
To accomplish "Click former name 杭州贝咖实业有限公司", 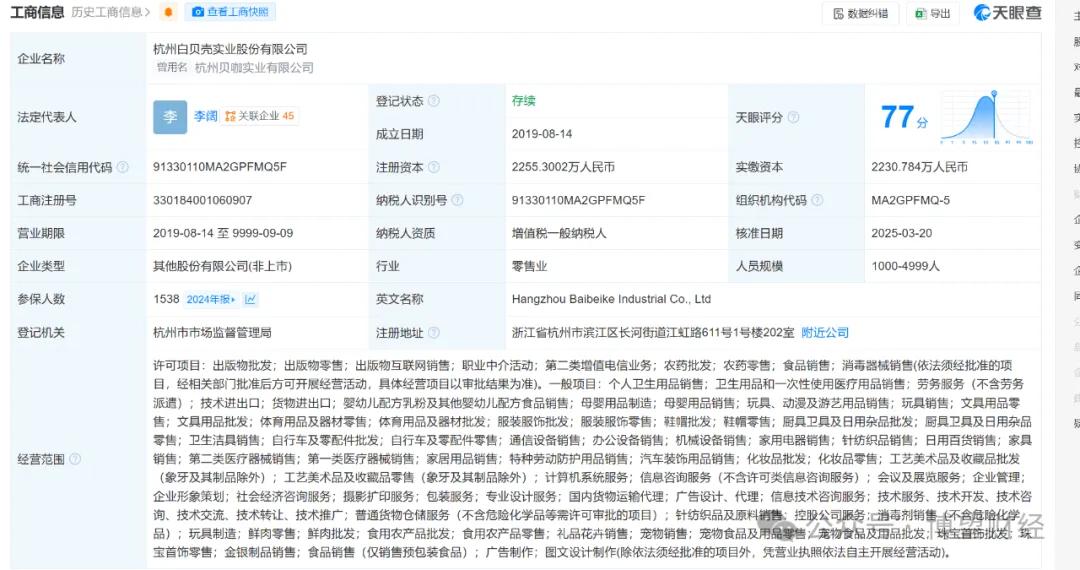I will click(x=254, y=67).
